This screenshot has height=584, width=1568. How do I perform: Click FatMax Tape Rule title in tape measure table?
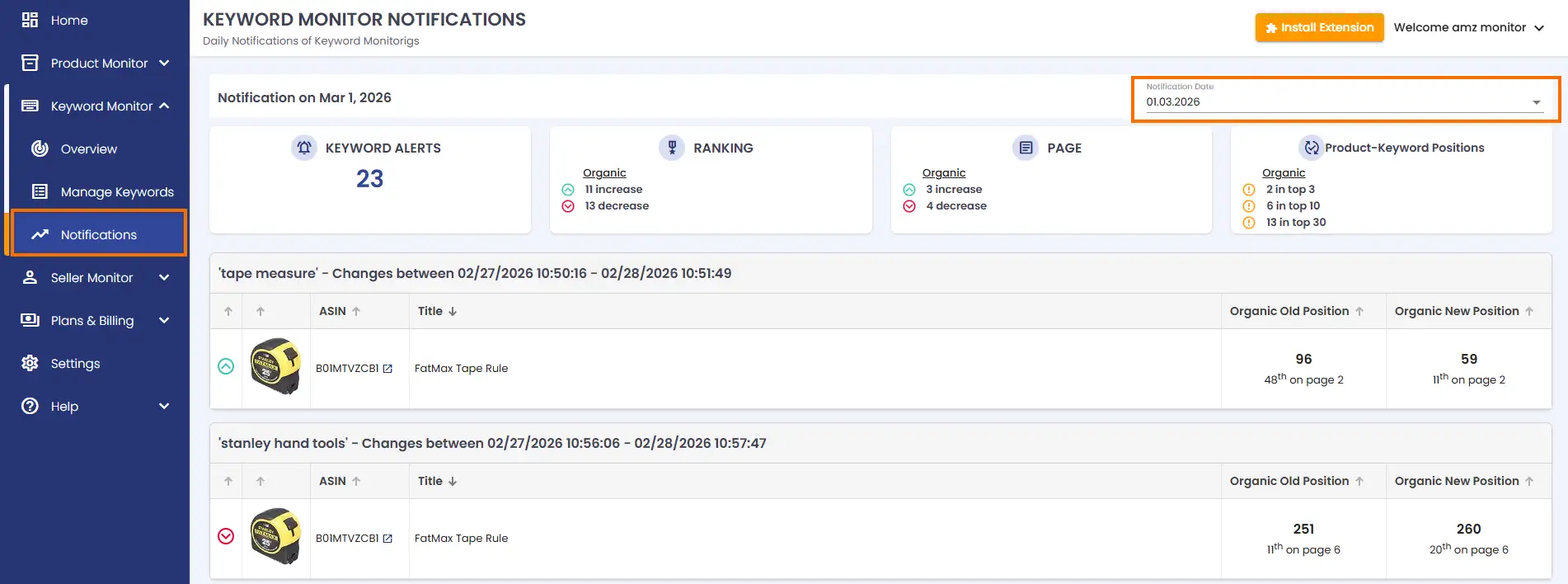[461, 369]
